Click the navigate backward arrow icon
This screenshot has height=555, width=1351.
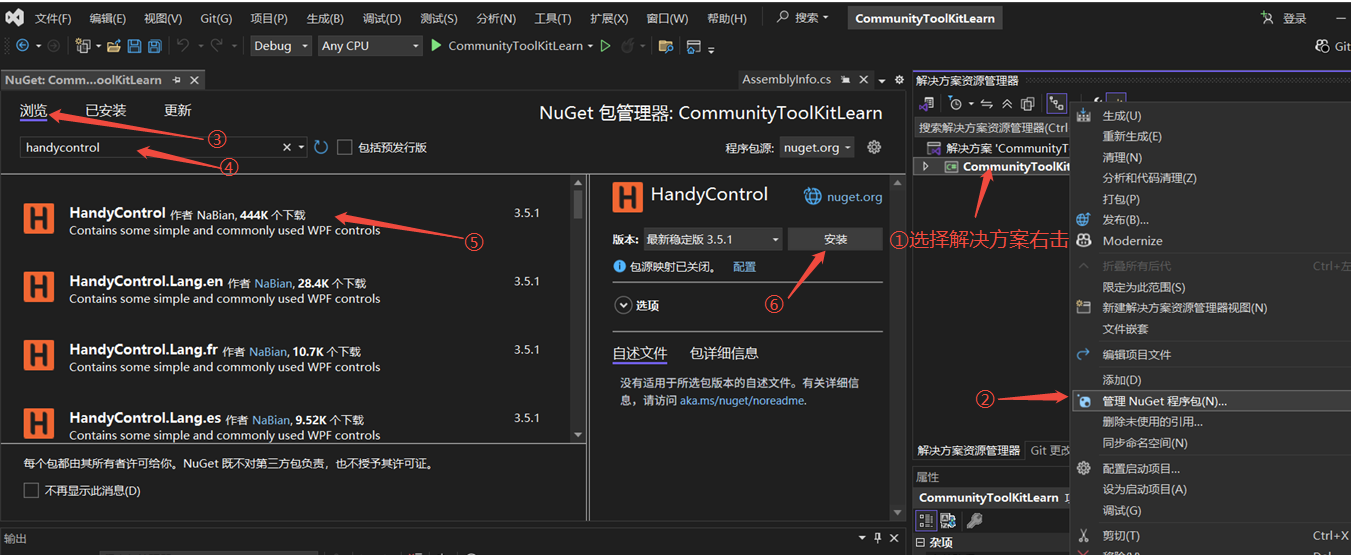(x=23, y=46)
